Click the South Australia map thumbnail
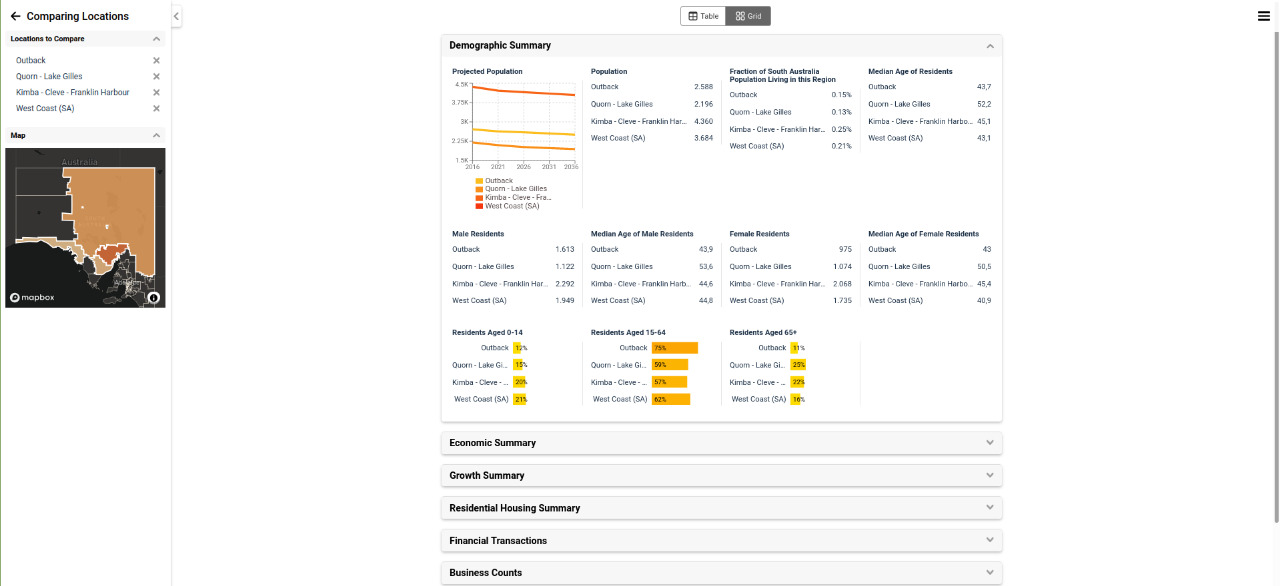Screen dimensions: 1280x586 (85, 227)
